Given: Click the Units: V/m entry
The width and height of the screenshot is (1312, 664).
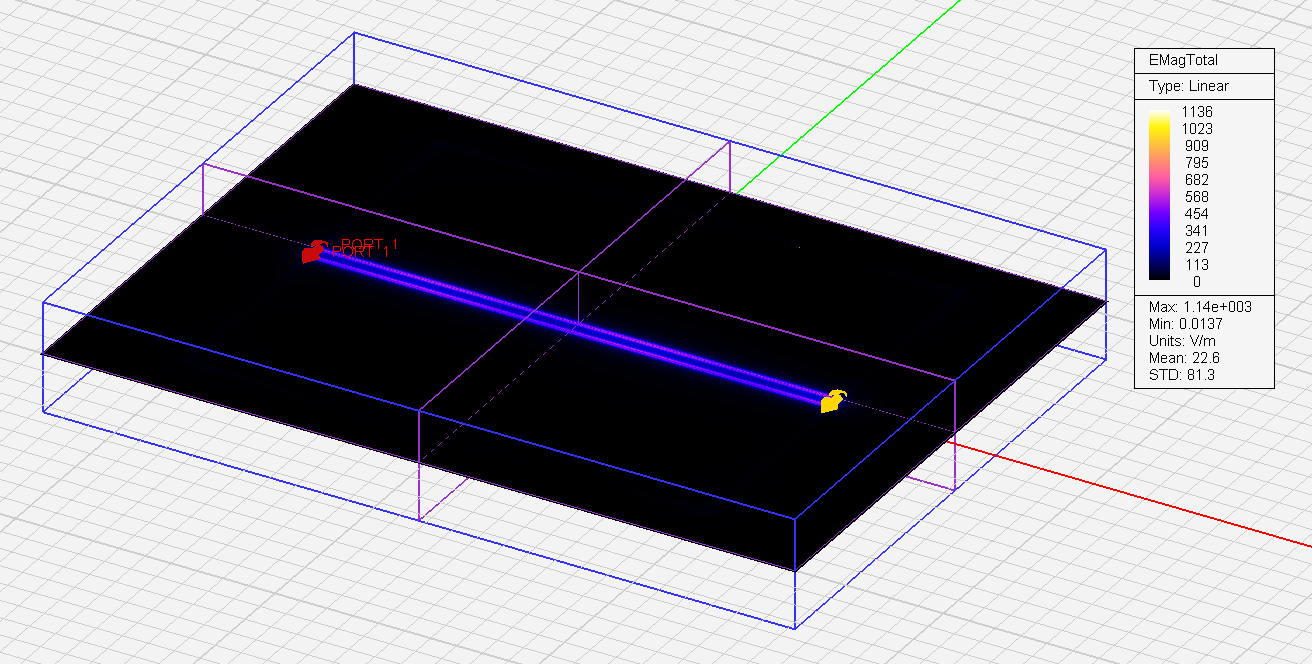Looking at the screenshot, I should [x=1182, y=341].
